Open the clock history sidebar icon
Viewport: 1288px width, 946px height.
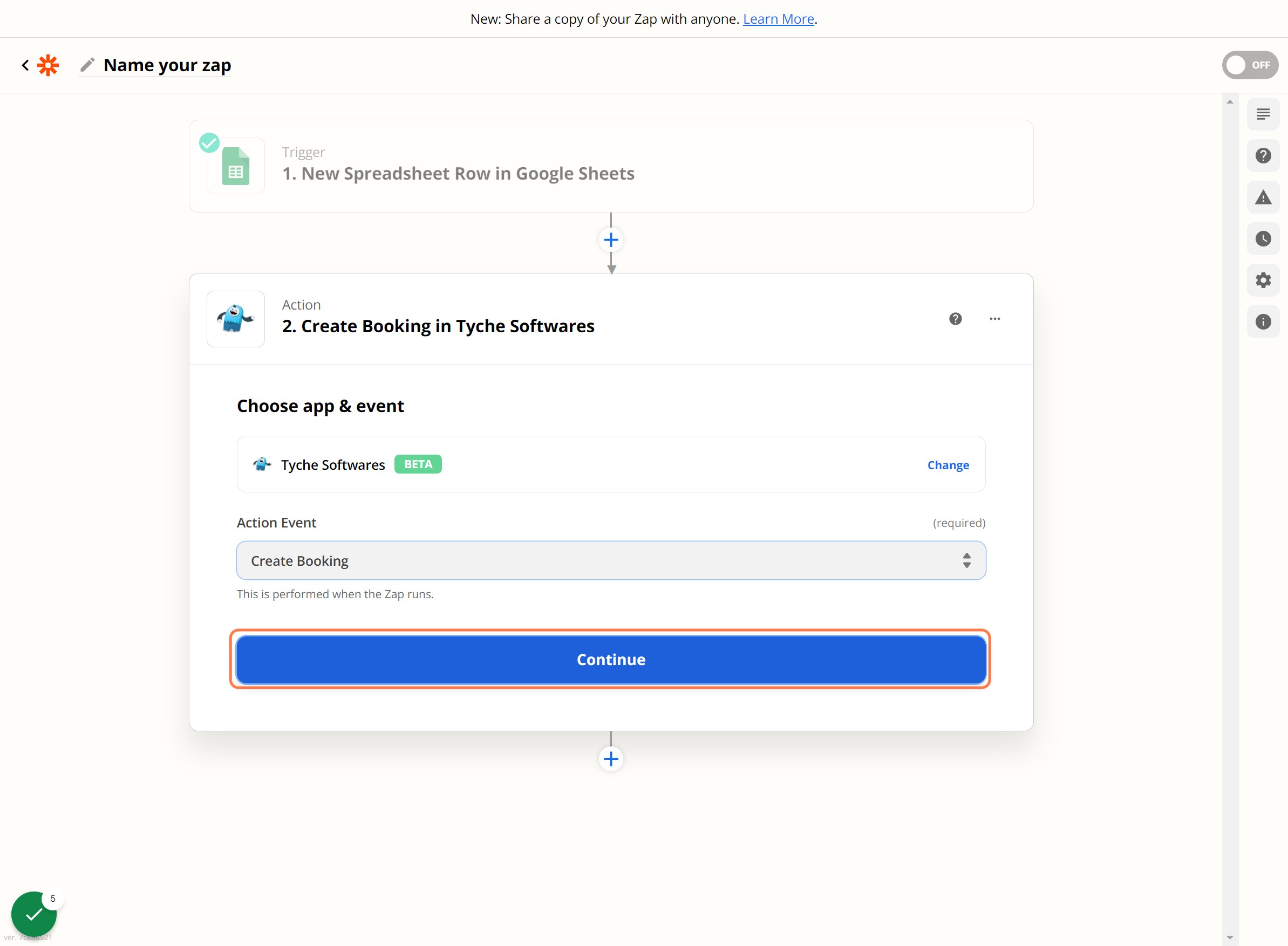[x=1263, y=239]
